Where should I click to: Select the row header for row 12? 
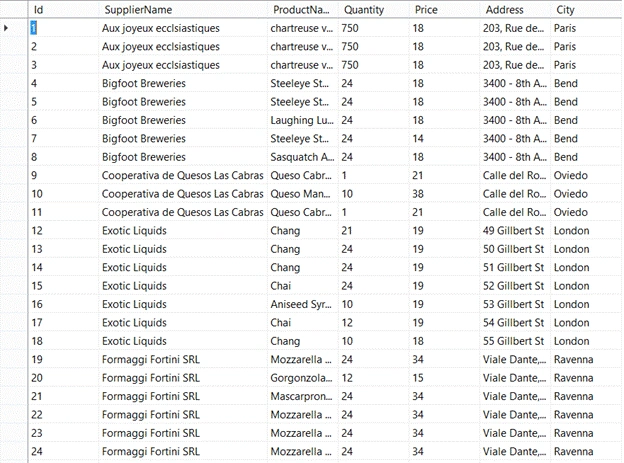coord(14,231)
